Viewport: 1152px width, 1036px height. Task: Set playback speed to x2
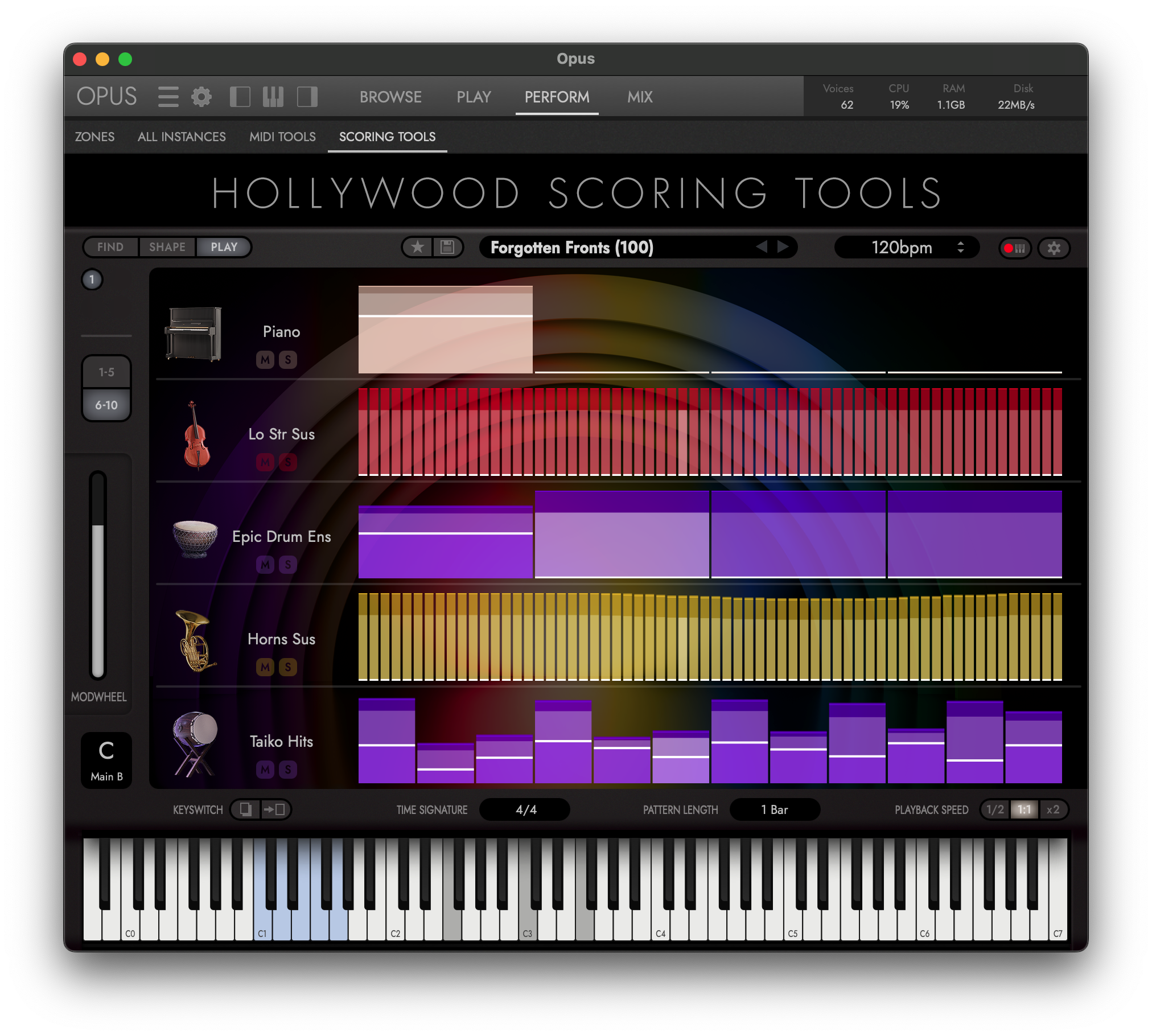(x=1053, y=809)
